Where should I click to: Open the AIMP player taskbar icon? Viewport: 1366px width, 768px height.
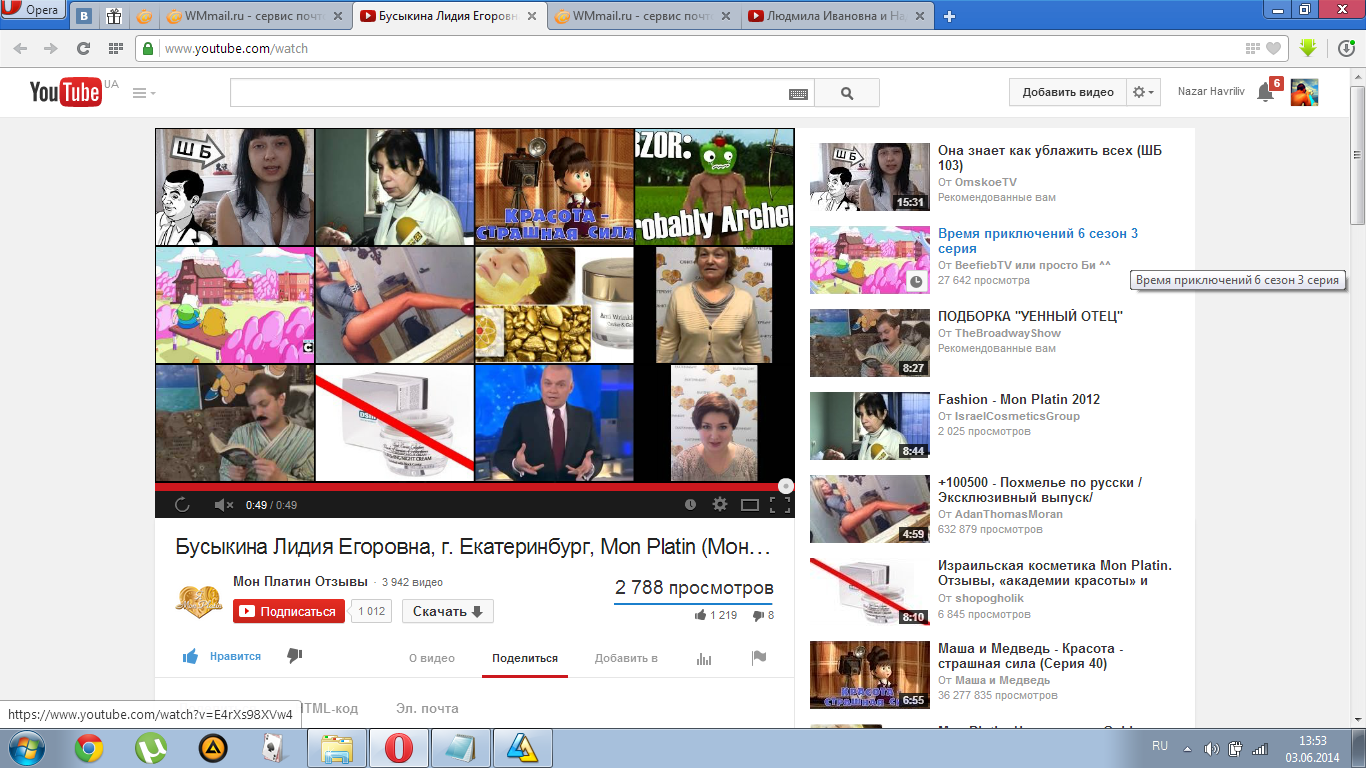[213, 748]
